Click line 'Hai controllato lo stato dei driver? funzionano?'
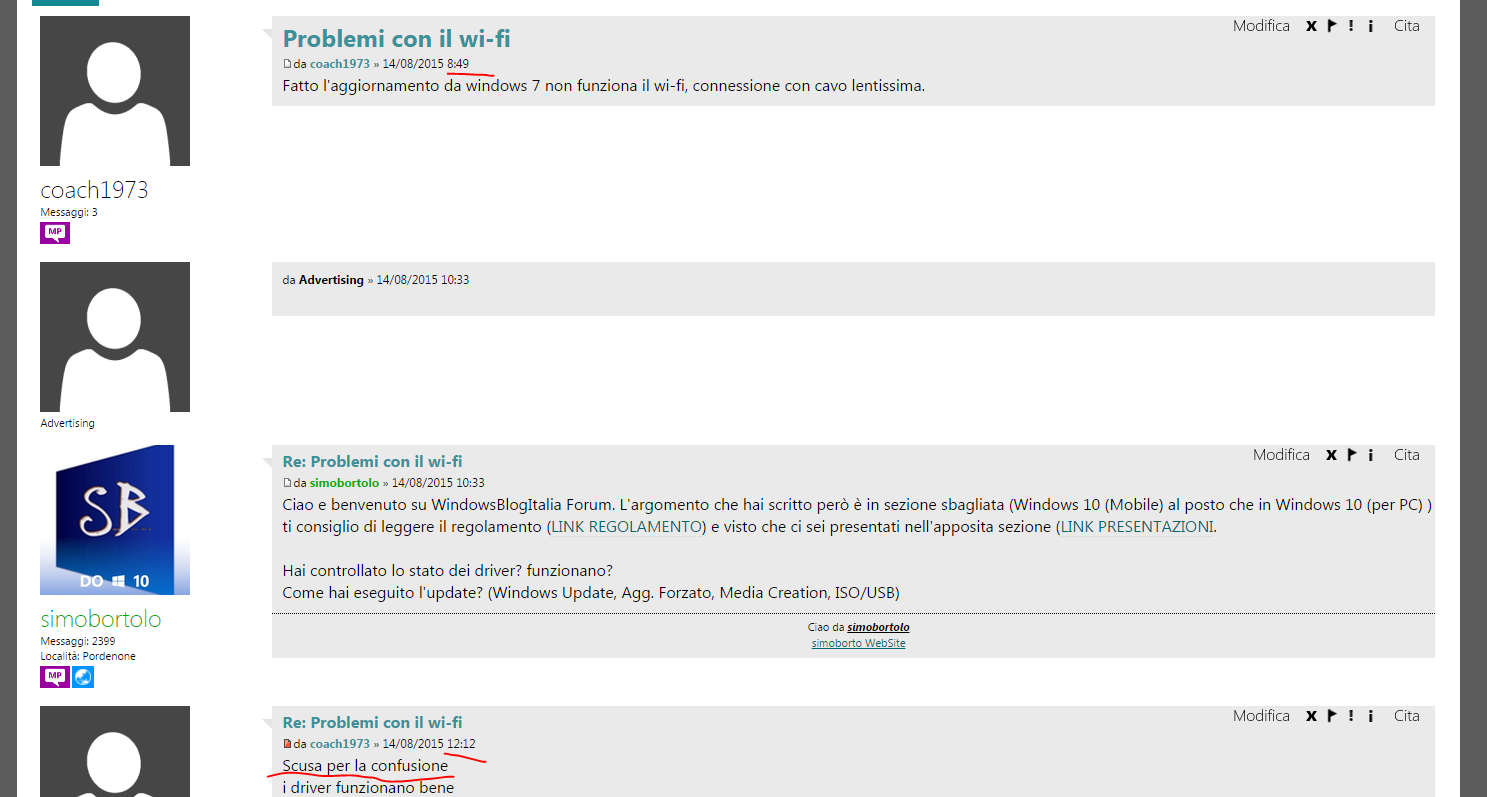The height and width of the screenshot is (797, 1487). (447, 571)
